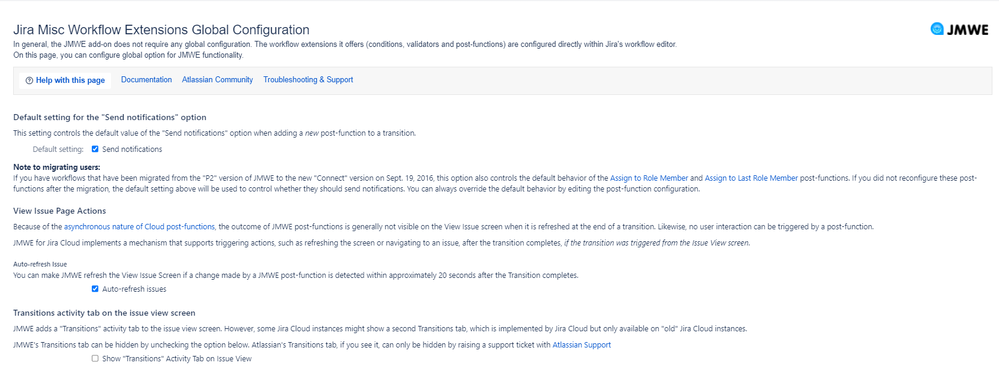Open the Documentation link
The image size is (999, 368).
tap(147, 80)
